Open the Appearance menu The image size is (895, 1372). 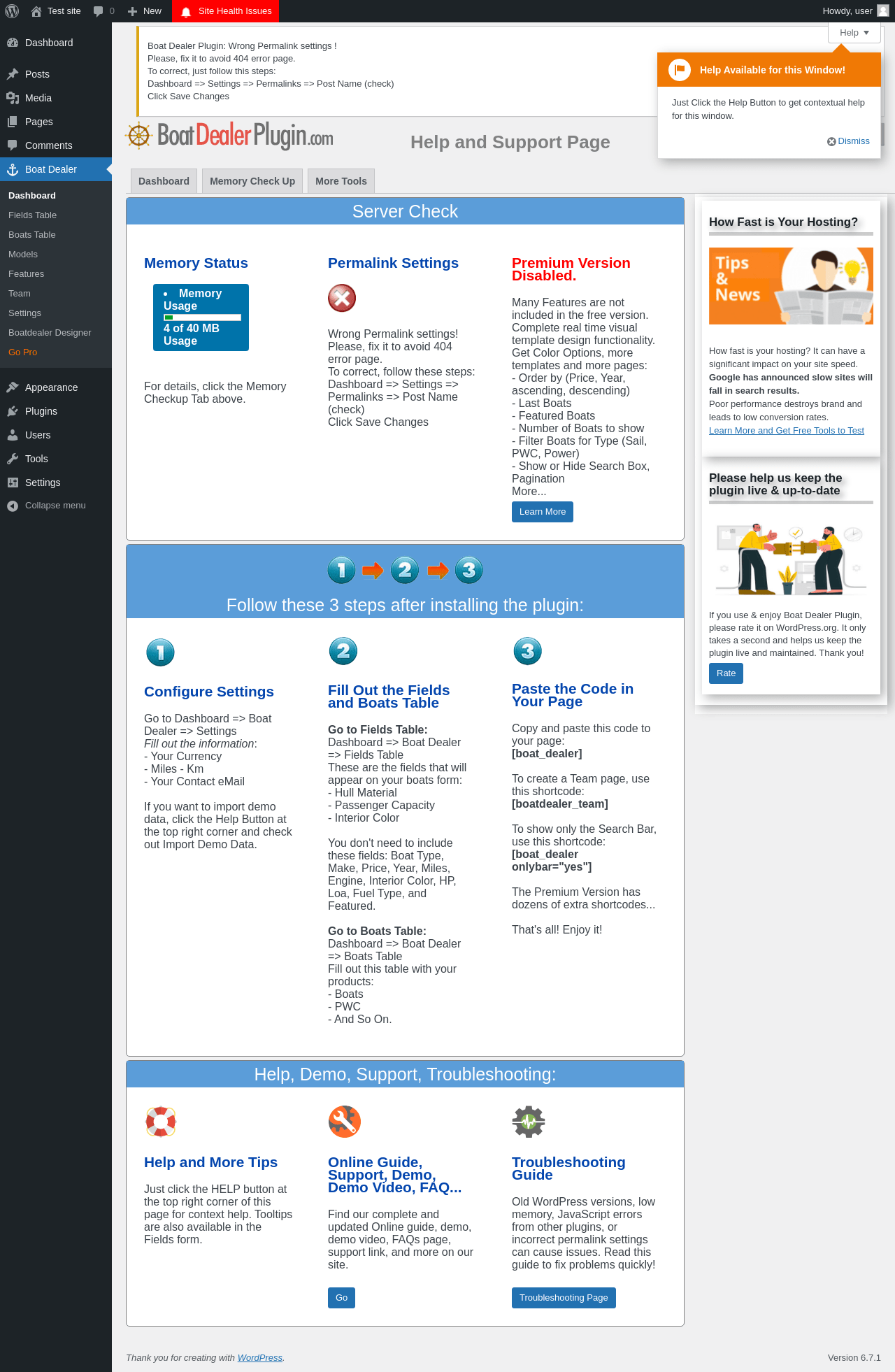56,387
